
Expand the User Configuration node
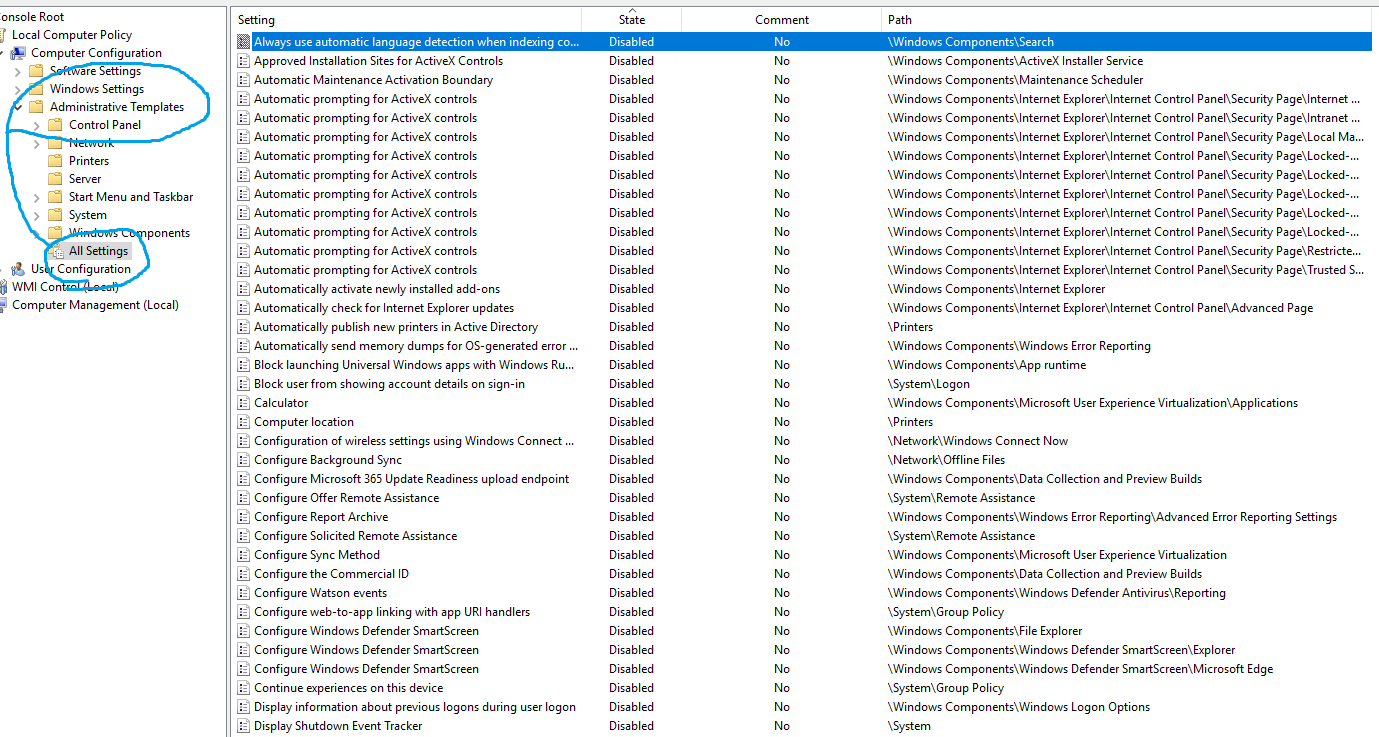coord(3,269)
